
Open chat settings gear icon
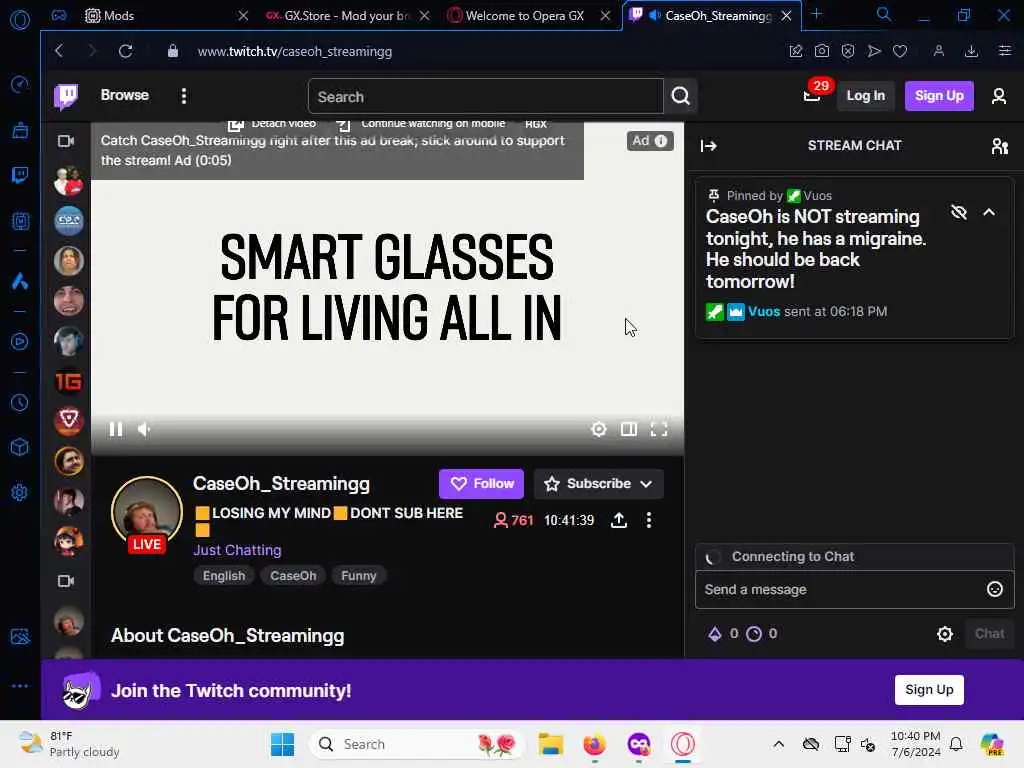tap(944, 633)
